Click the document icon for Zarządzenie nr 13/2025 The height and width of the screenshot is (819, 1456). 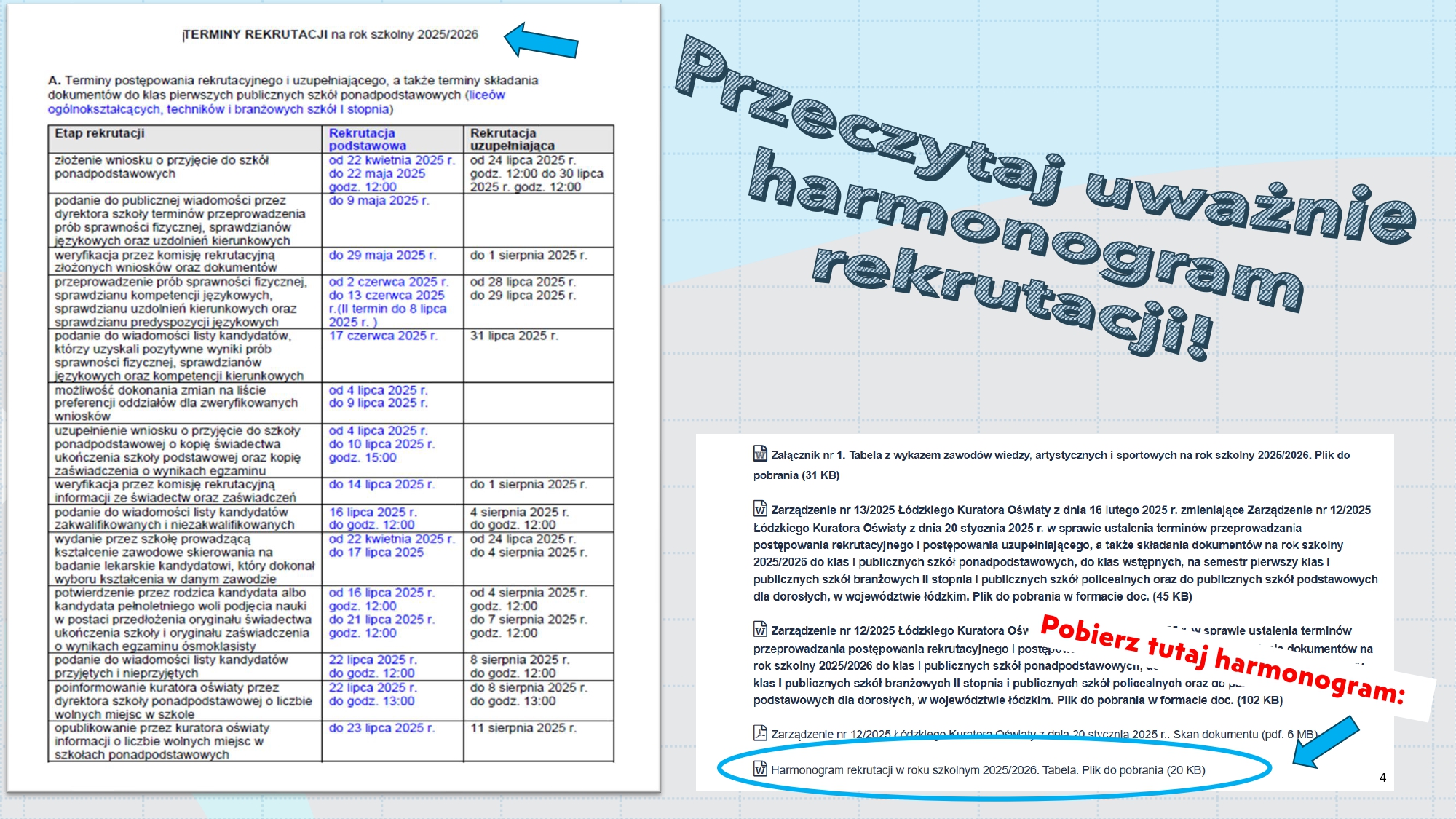point(760,508)
